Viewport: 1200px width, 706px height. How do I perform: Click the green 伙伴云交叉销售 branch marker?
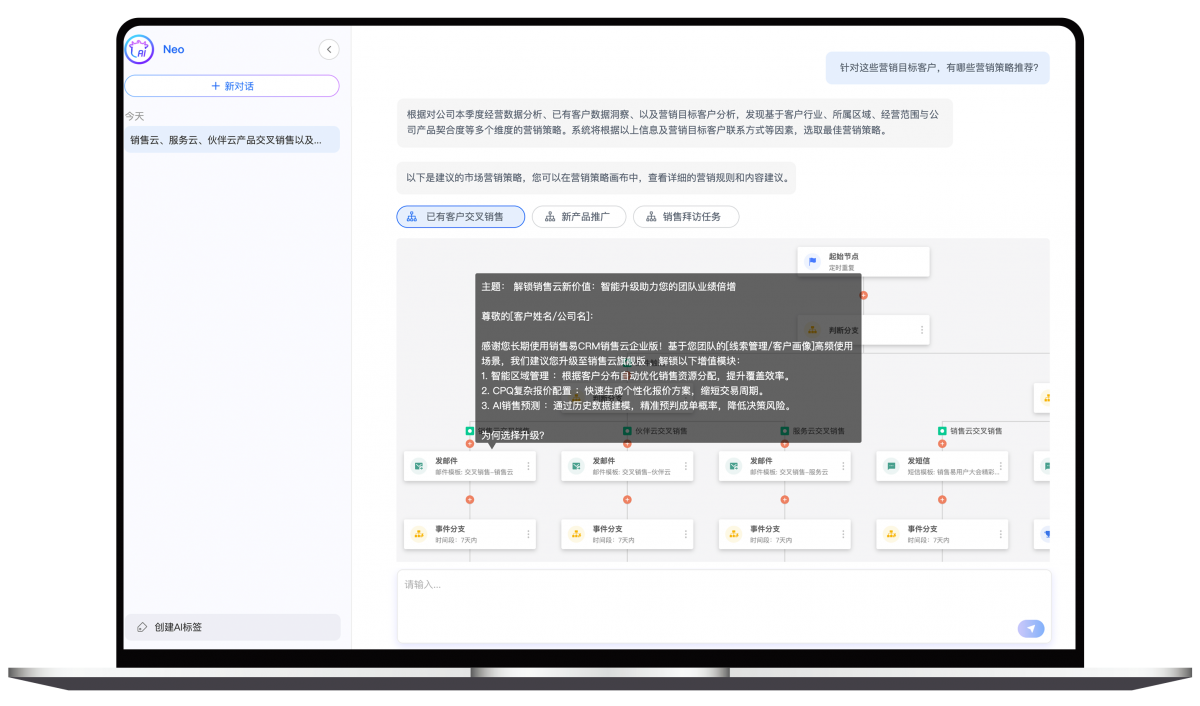click(627, 431)
